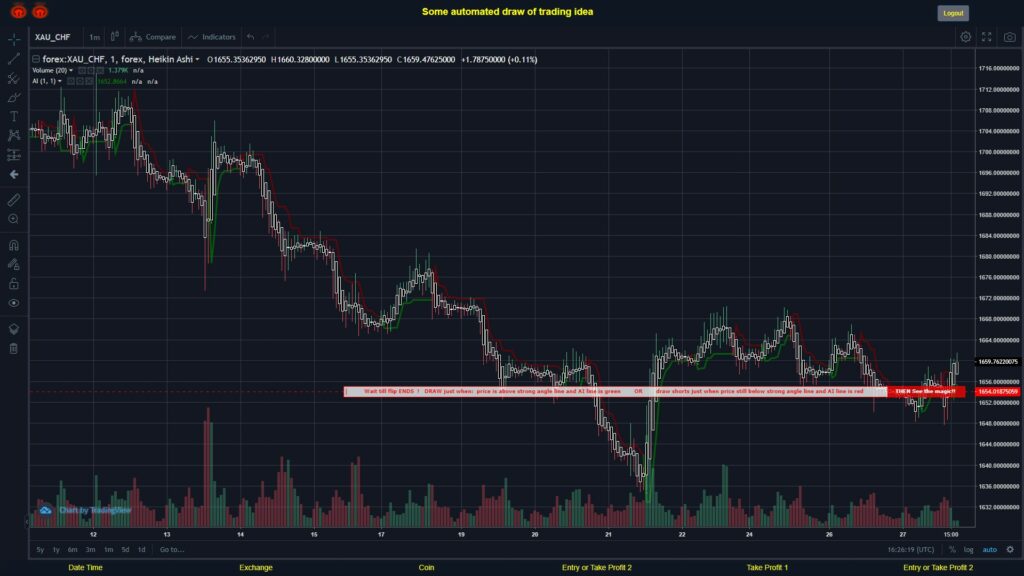This screenshot has width=1024, height=576.
Task: Toggle log scale mode
Action: (968, 549)
